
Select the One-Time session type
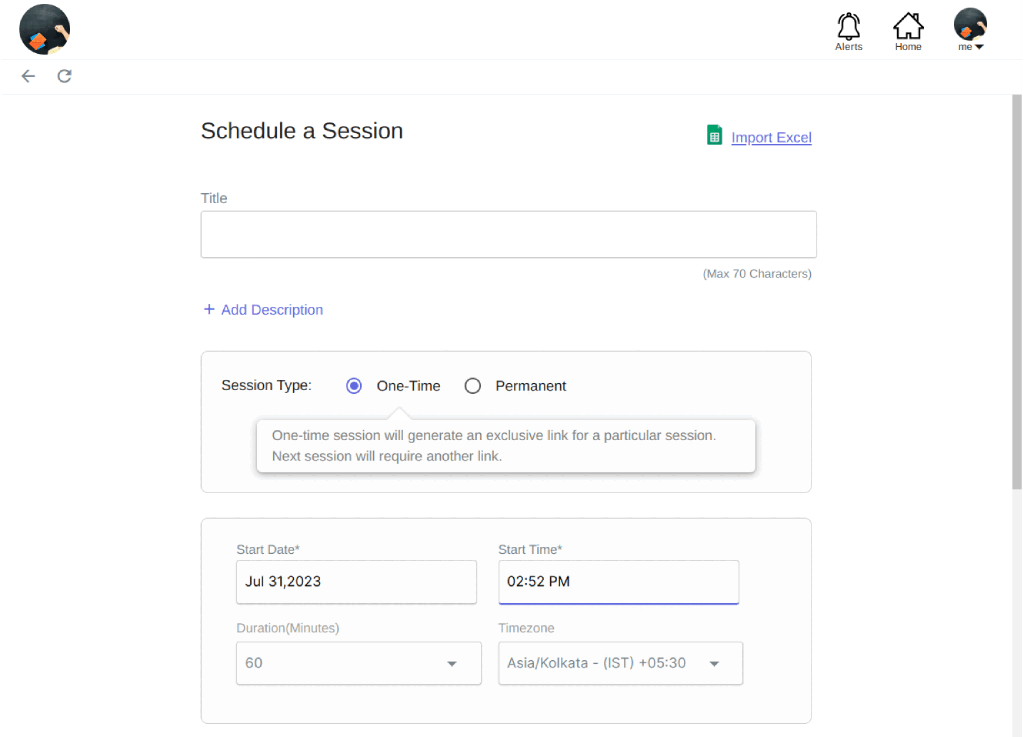(354, 386)
